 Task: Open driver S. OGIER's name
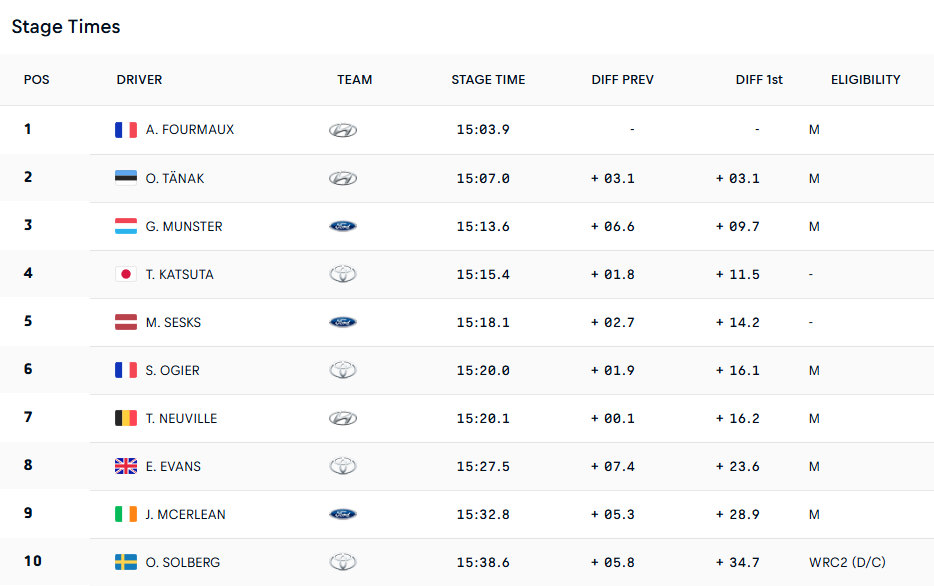tap(172, 370)
